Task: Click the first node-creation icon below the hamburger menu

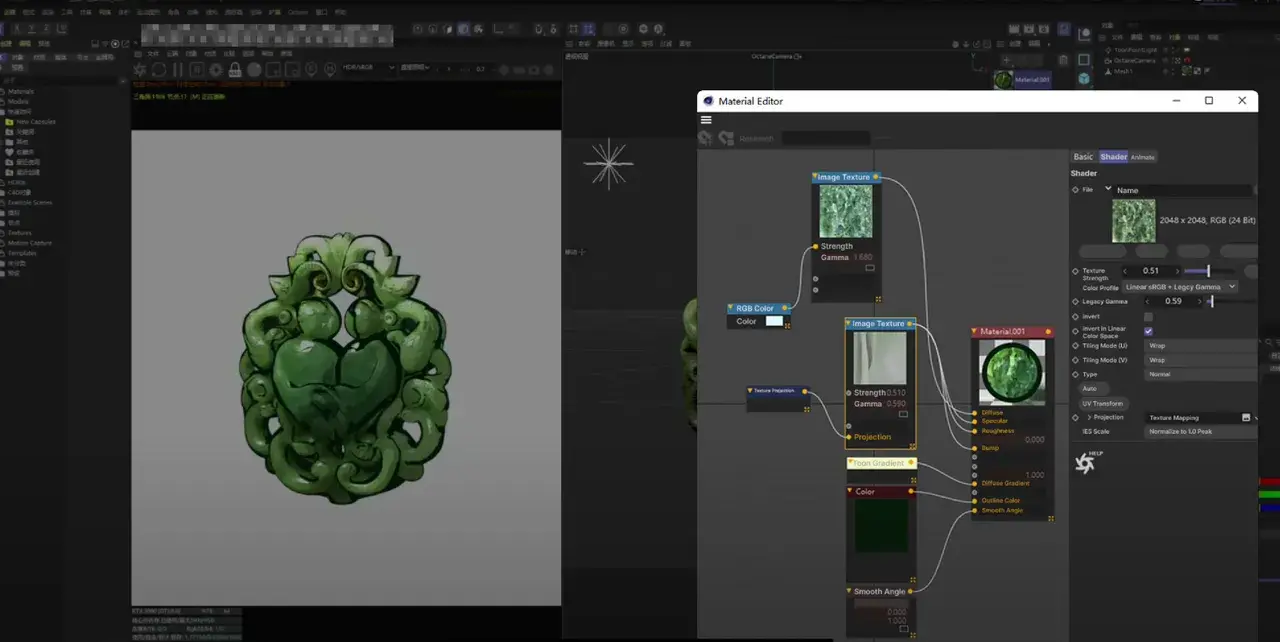Action: 704,137
